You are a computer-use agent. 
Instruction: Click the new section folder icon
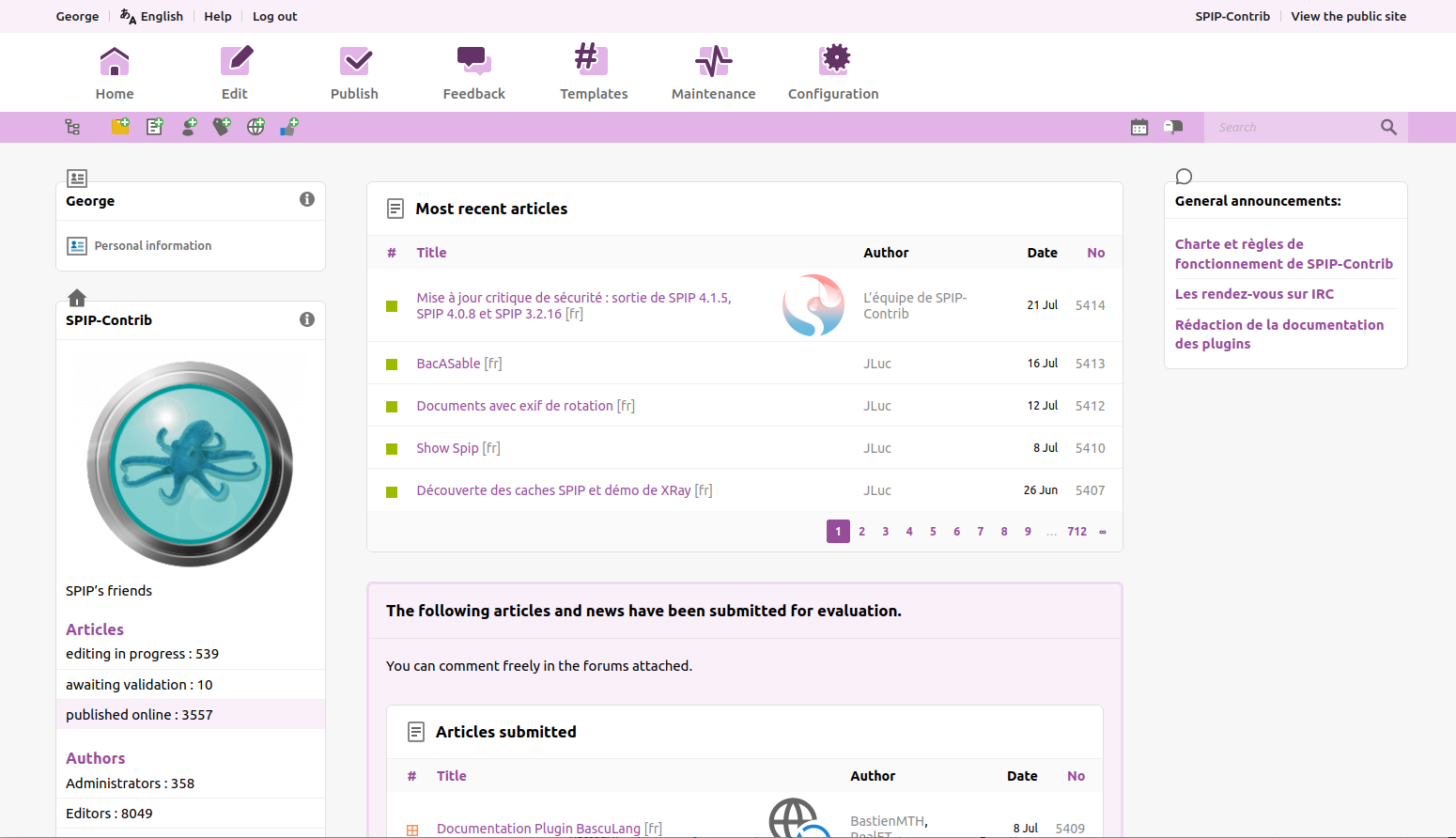point(120,127)
